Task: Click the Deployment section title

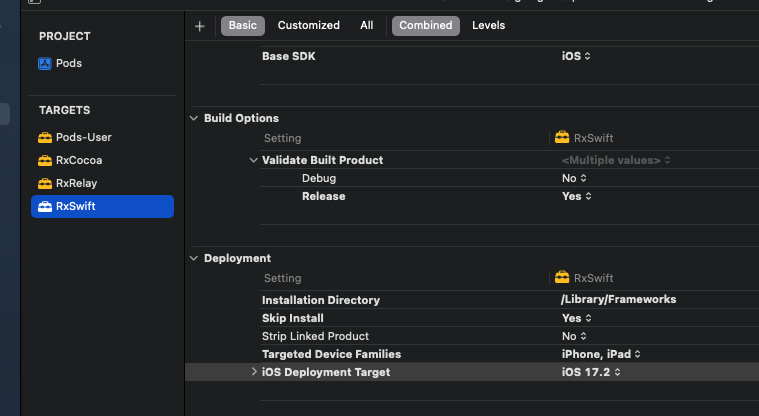Action: pos(237,258)
